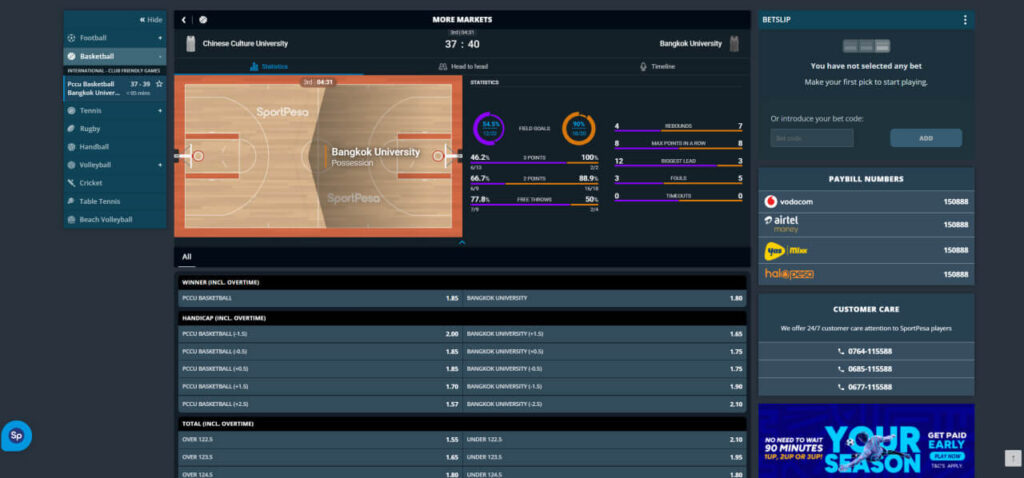The width and height of the screenshot is (1024, 478).
Task: Pick Bangkok University (-2.5) at 2.10
Action: click(605, 404)
